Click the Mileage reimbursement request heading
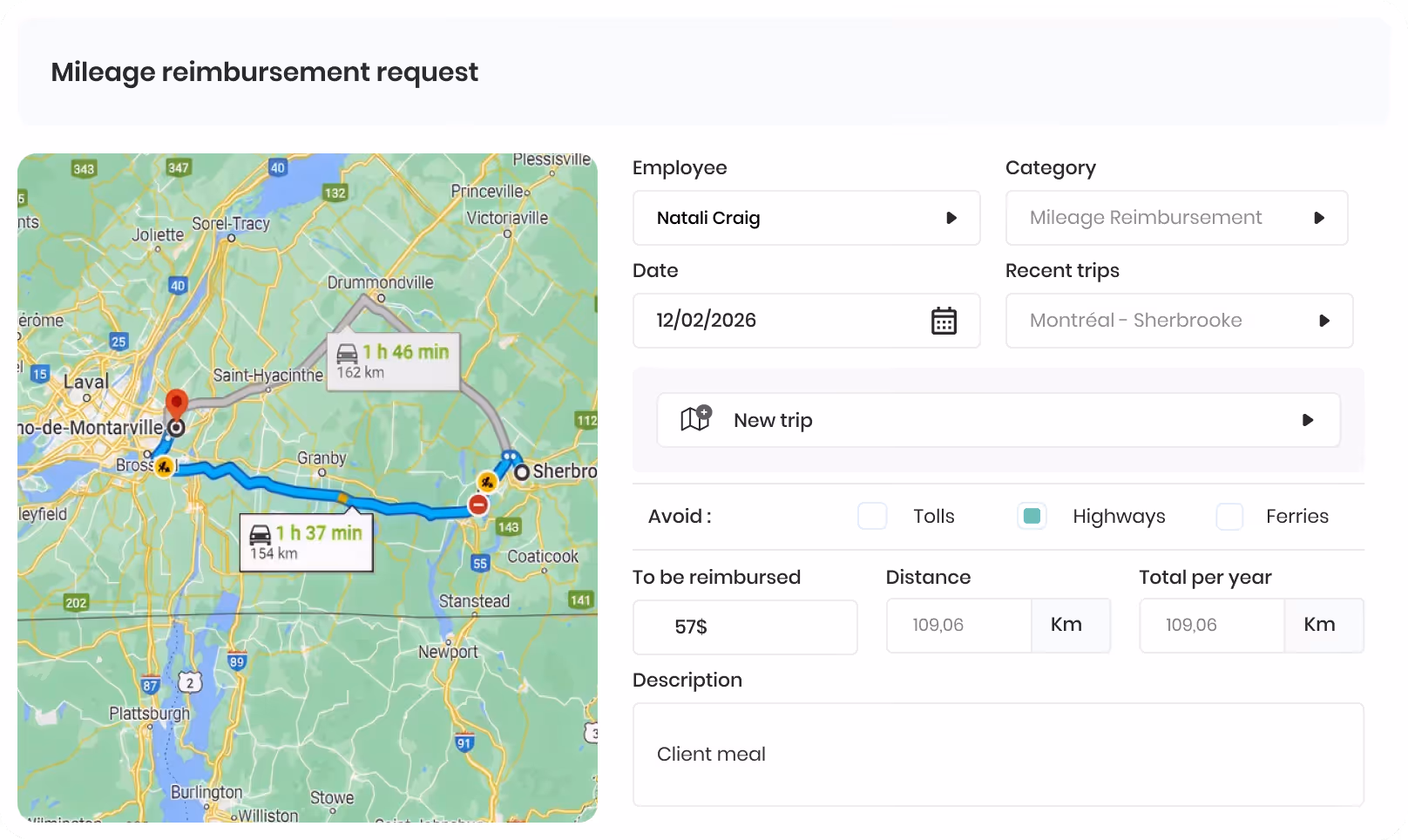 265,71
